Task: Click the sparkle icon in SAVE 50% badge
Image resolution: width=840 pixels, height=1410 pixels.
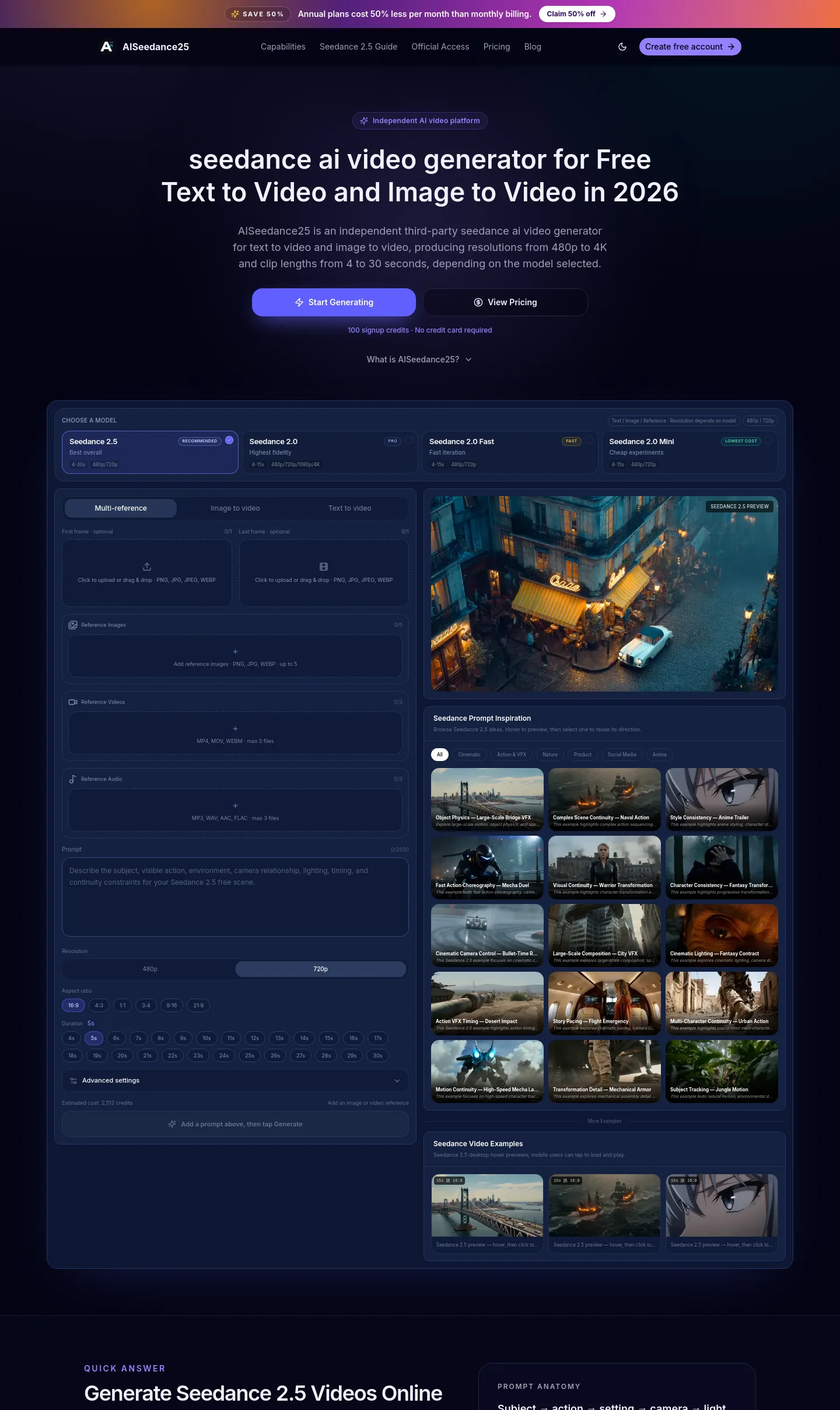Action: click(x=235, y=14)
